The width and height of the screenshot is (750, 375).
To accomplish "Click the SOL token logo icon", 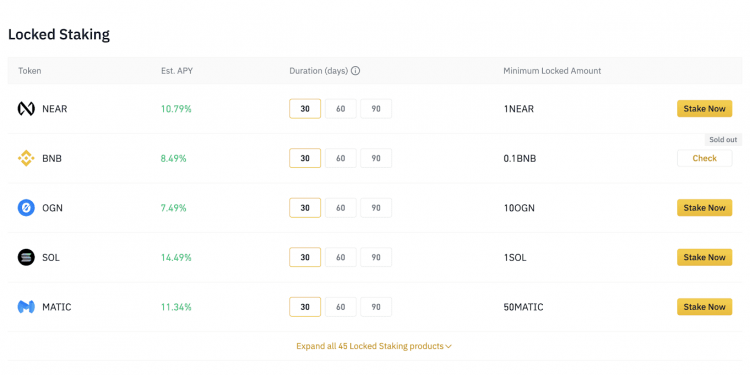I will pyautogui.click(x=26, y=257).
